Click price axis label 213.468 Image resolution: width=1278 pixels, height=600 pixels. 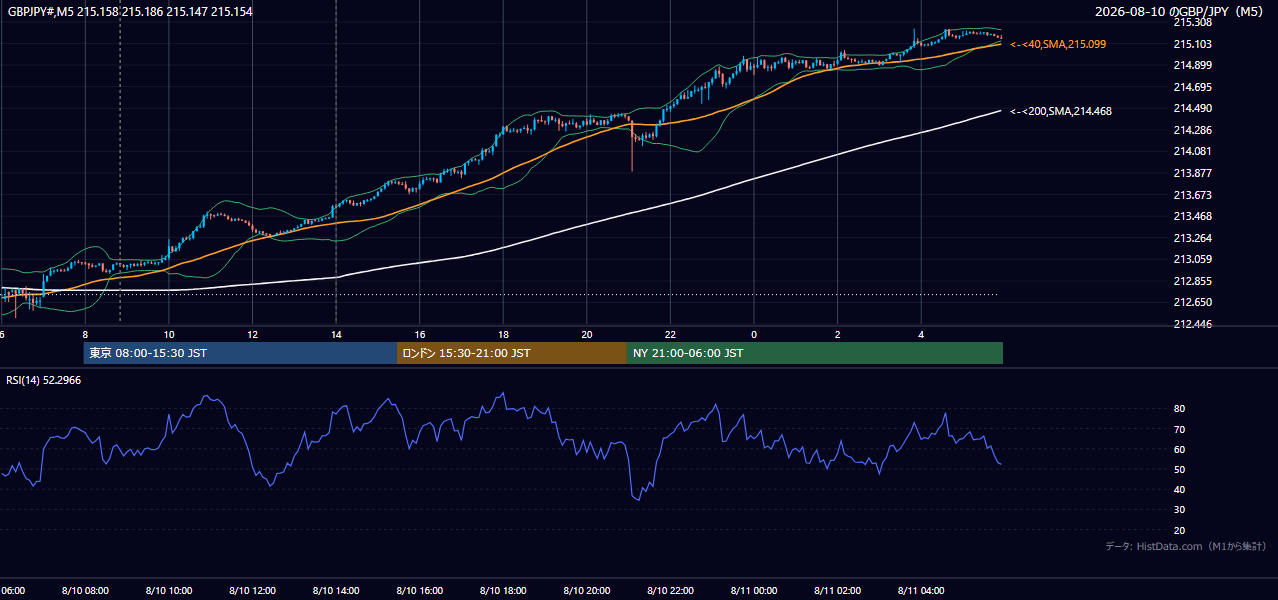coord(1192,216)
